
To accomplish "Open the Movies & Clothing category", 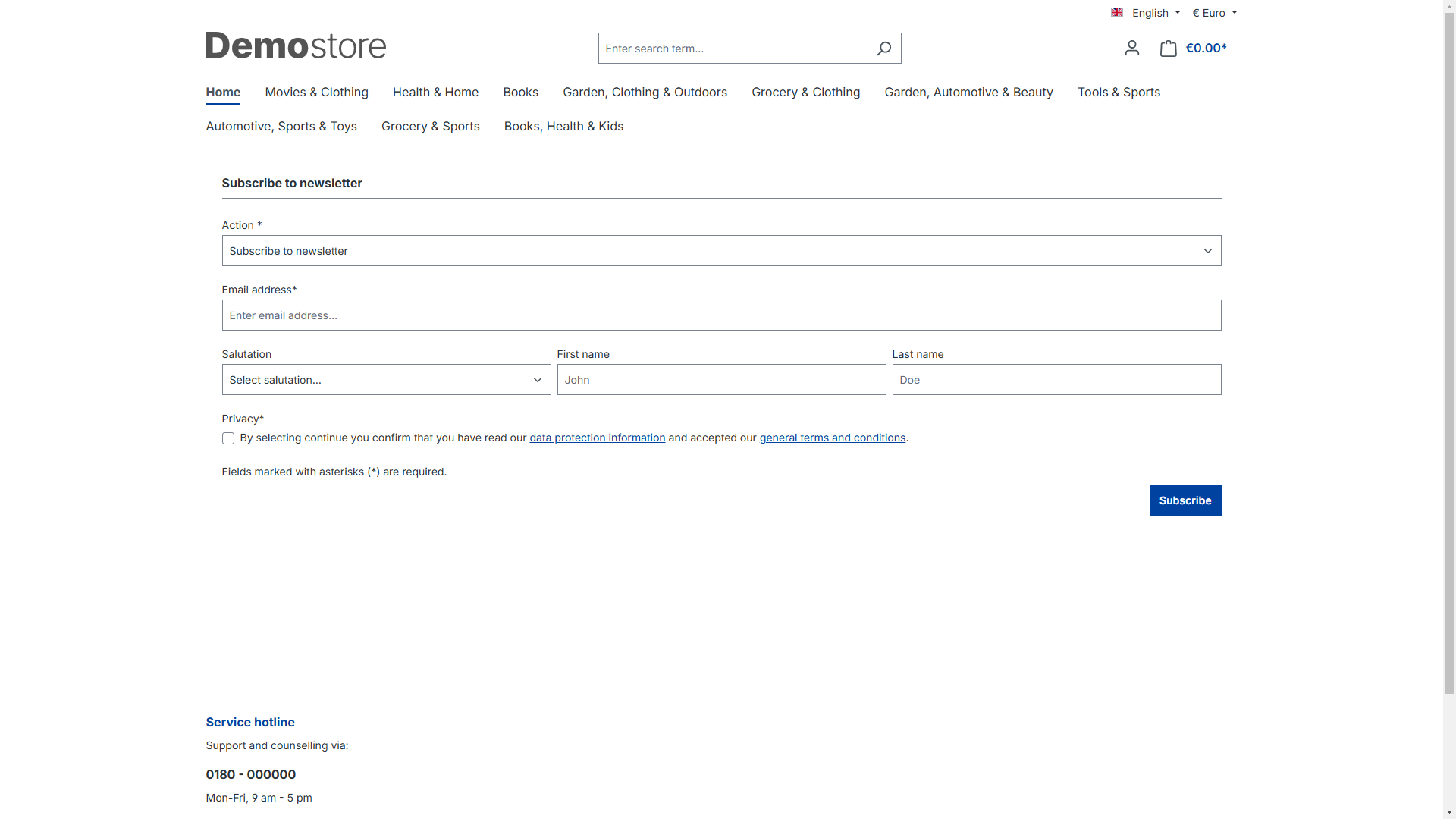I will pos(316,93).
